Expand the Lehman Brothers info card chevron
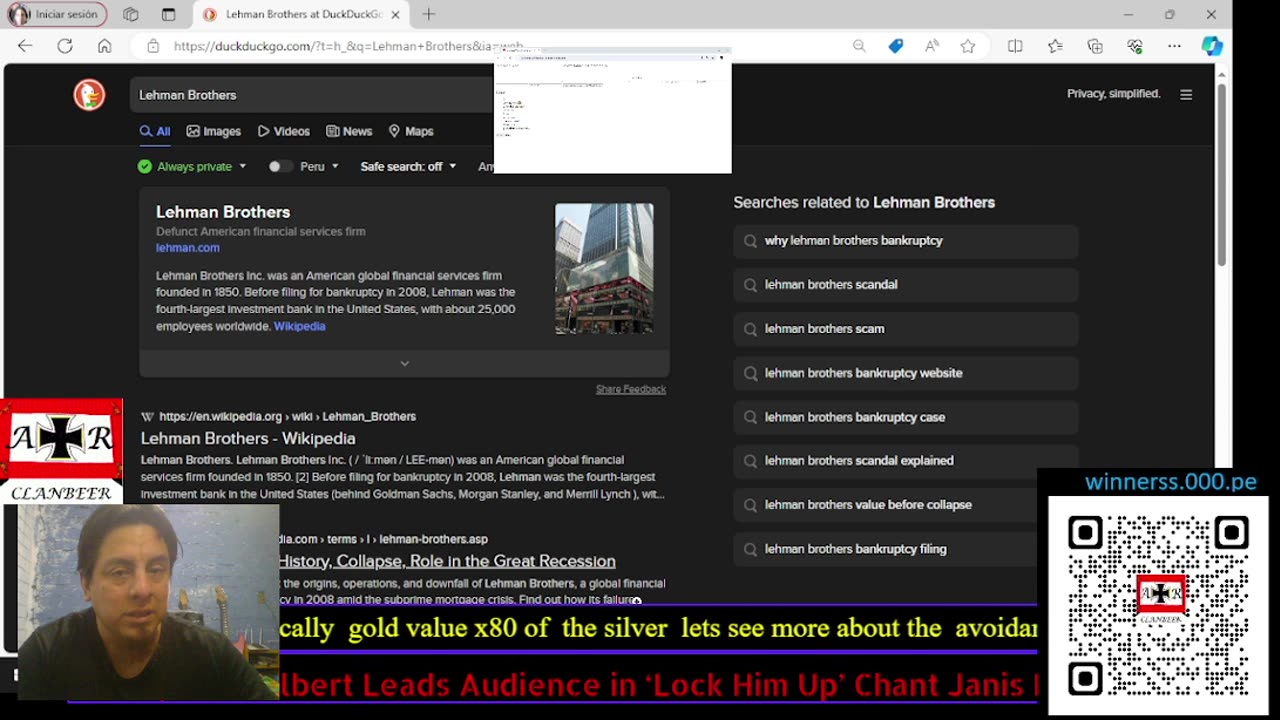Screen dimensions: 1280x720 pyautogui.click(x=404, y=363)
